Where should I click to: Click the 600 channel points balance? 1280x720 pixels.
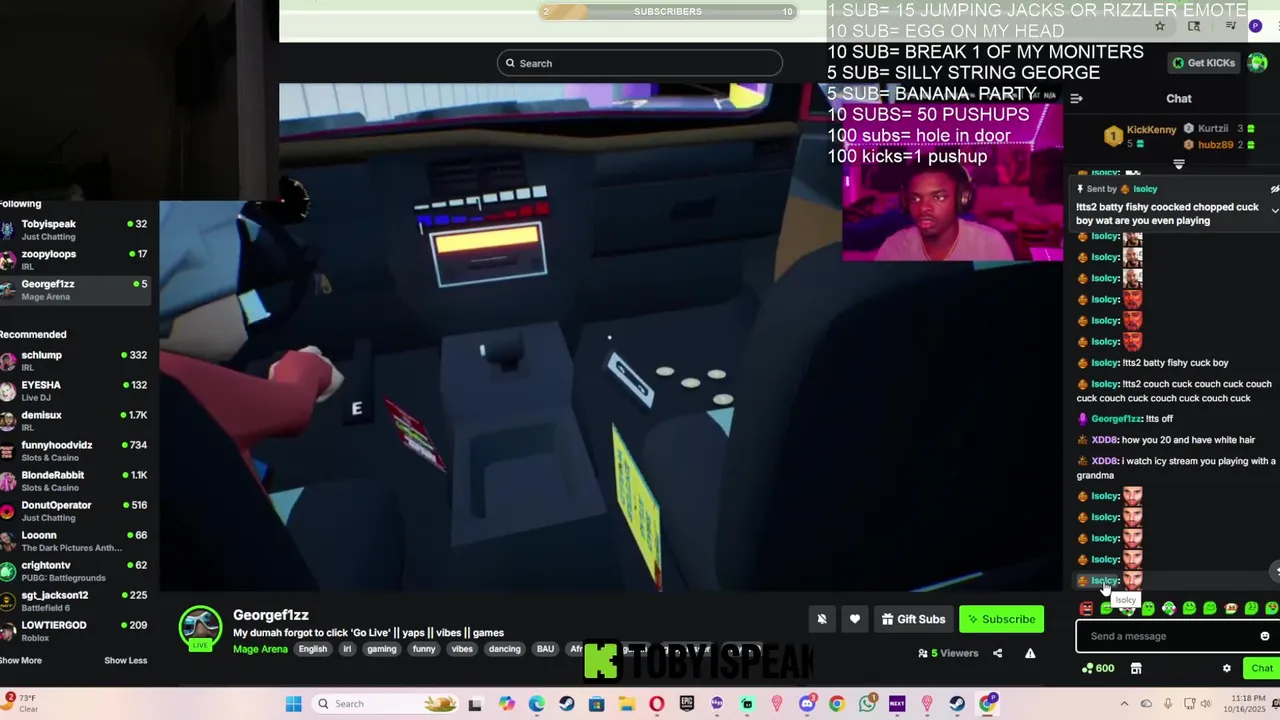pos(1098,668)
